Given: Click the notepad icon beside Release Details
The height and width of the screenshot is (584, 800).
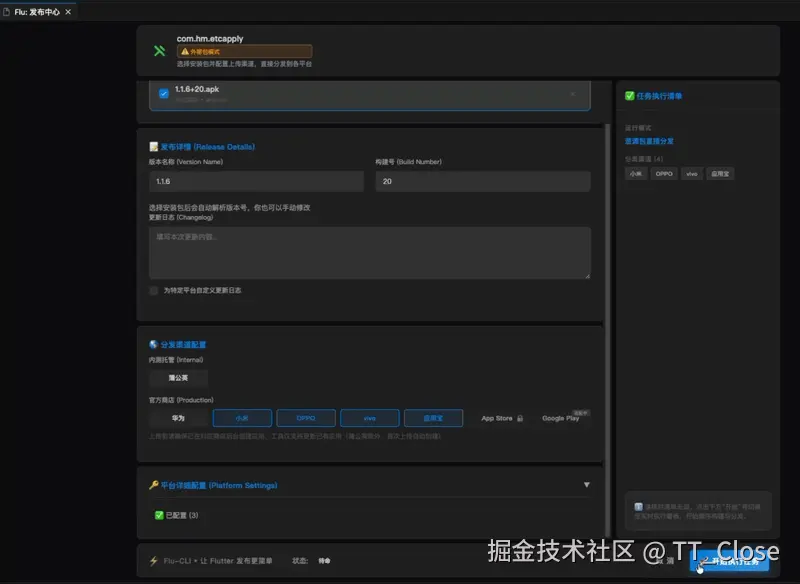Looking at the screenshot, I should point(154,147).
